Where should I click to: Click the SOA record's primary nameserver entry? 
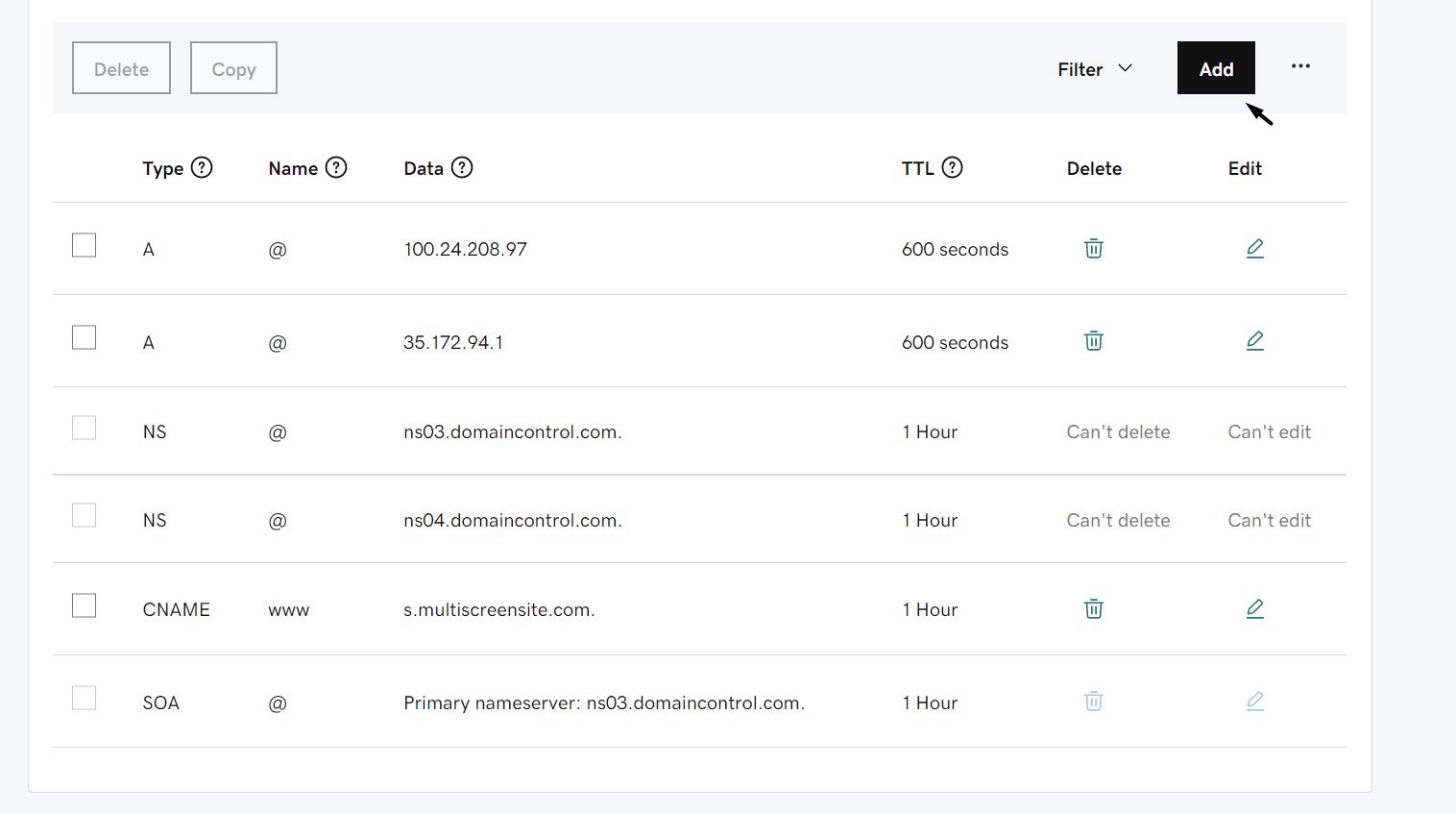(603, 702)
